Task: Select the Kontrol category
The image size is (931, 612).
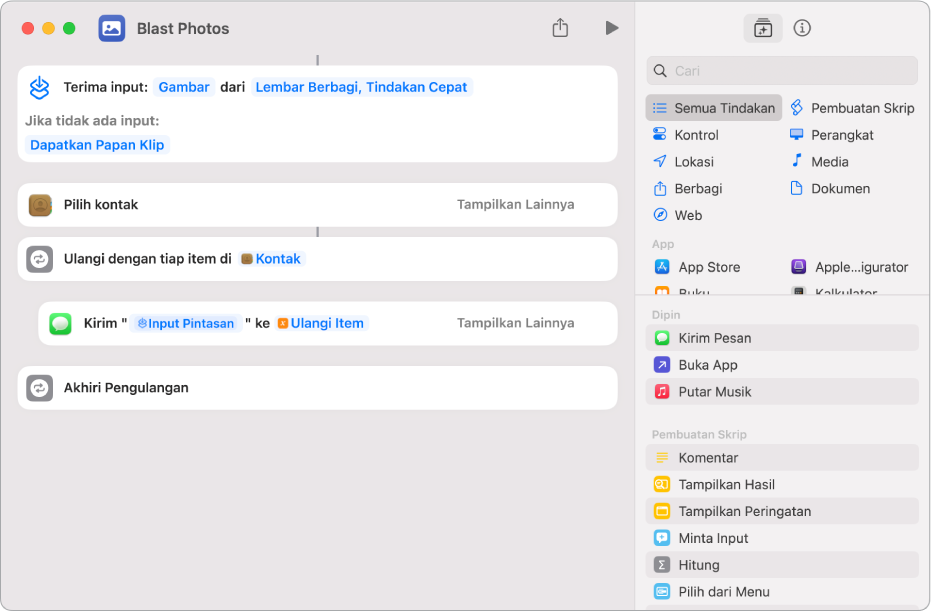Action: click(x=686, y=135)
